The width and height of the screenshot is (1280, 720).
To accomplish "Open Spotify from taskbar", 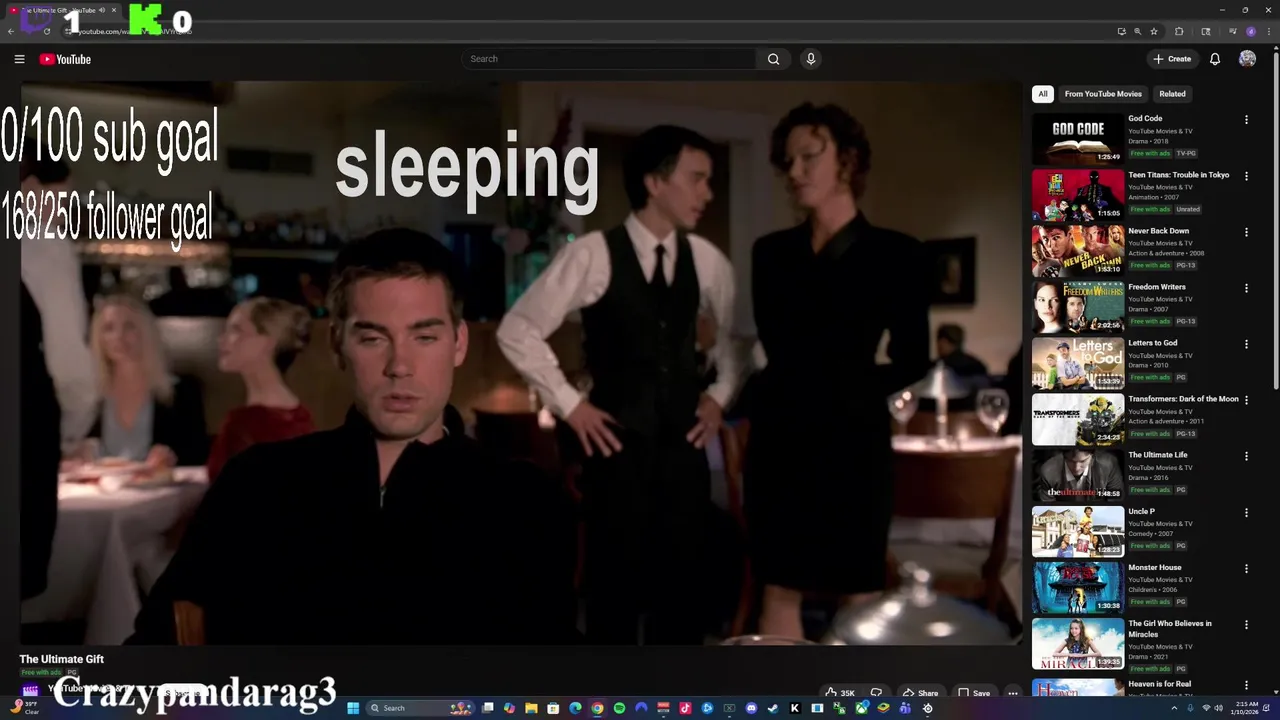I will [619, 708].
